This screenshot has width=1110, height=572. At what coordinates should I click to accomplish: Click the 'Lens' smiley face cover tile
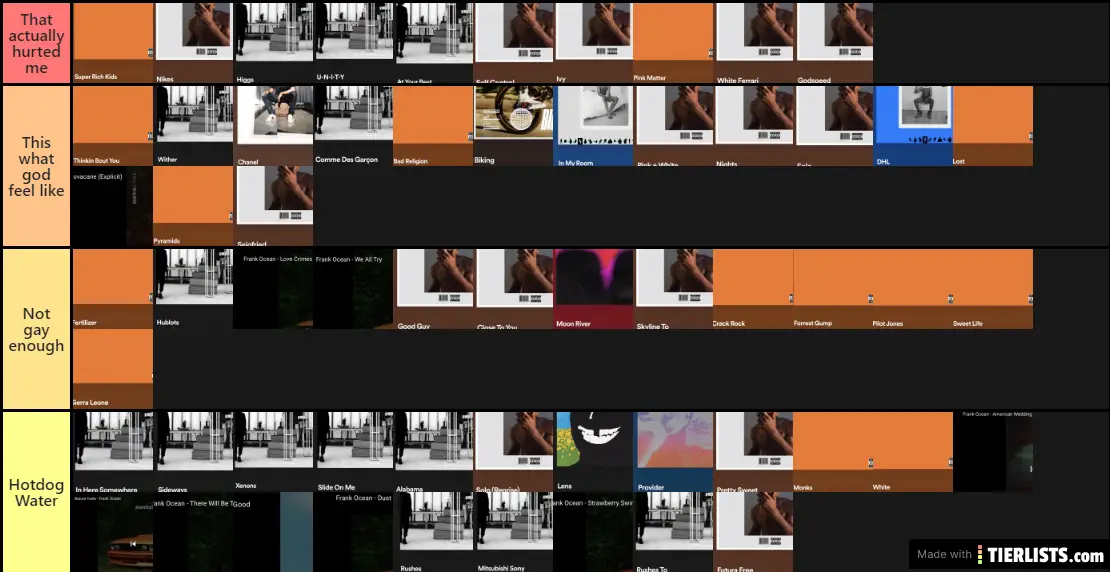[x=593, y=451]
